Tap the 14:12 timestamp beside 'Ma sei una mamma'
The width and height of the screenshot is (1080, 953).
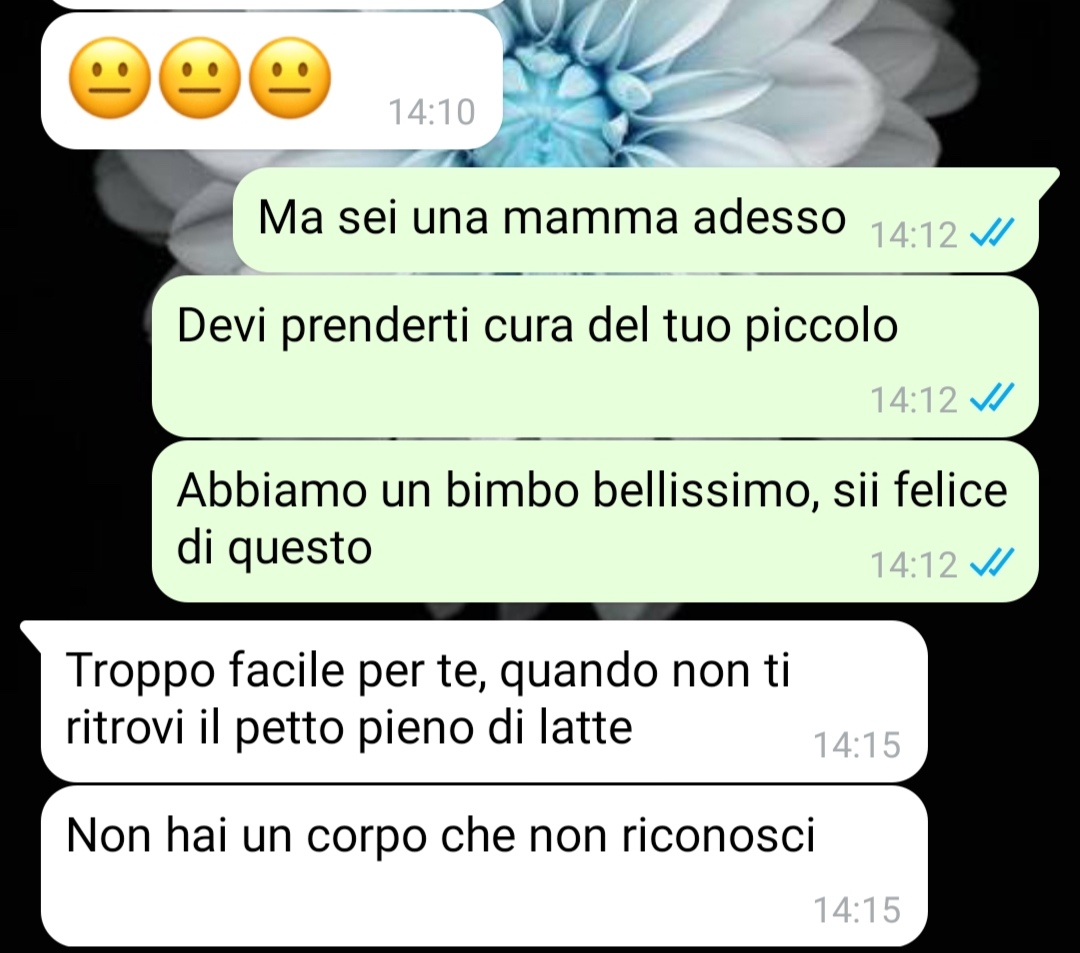click(914, 235)
